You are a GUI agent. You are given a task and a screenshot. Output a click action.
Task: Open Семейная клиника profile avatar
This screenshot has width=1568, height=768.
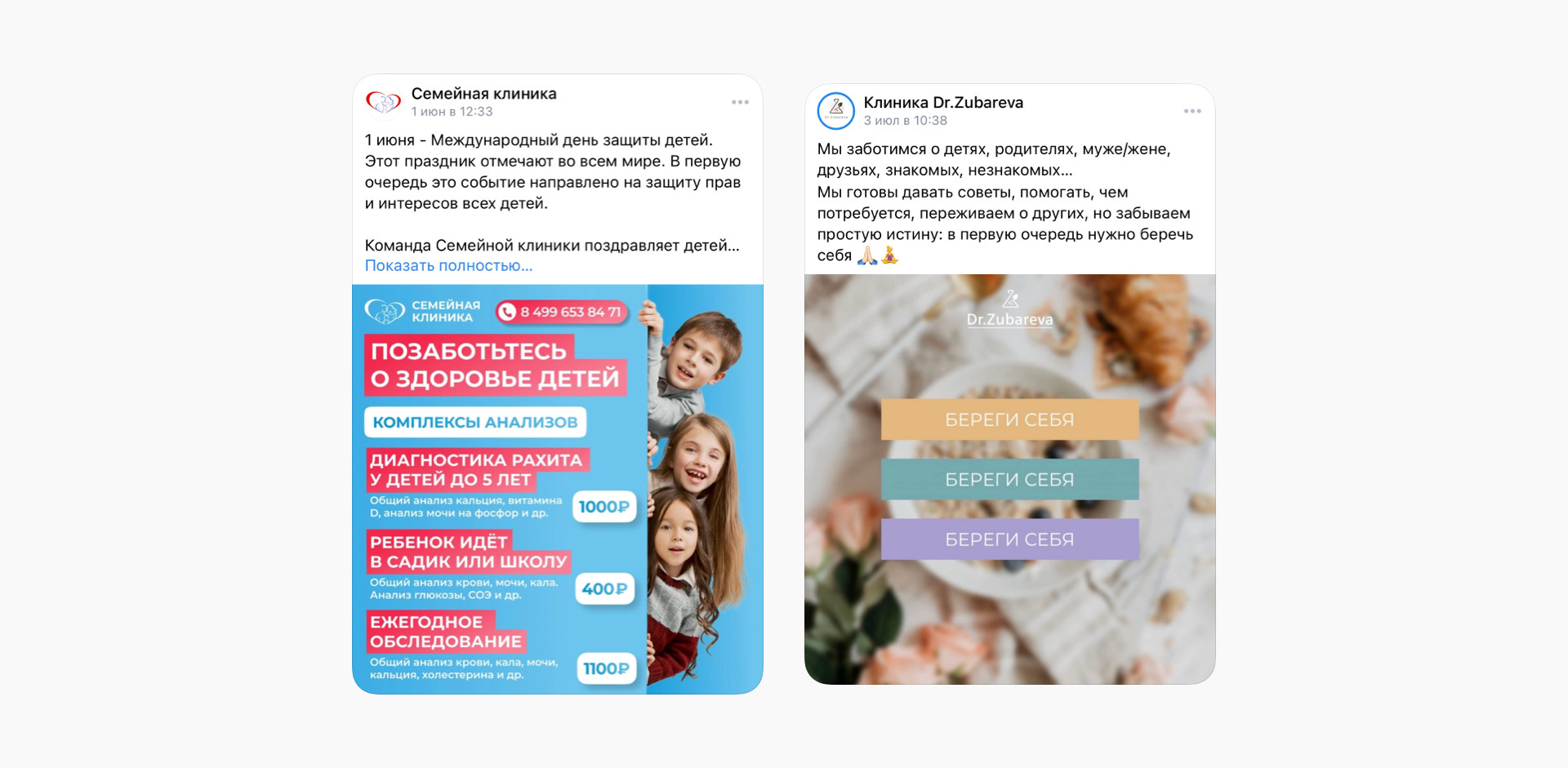383,102
